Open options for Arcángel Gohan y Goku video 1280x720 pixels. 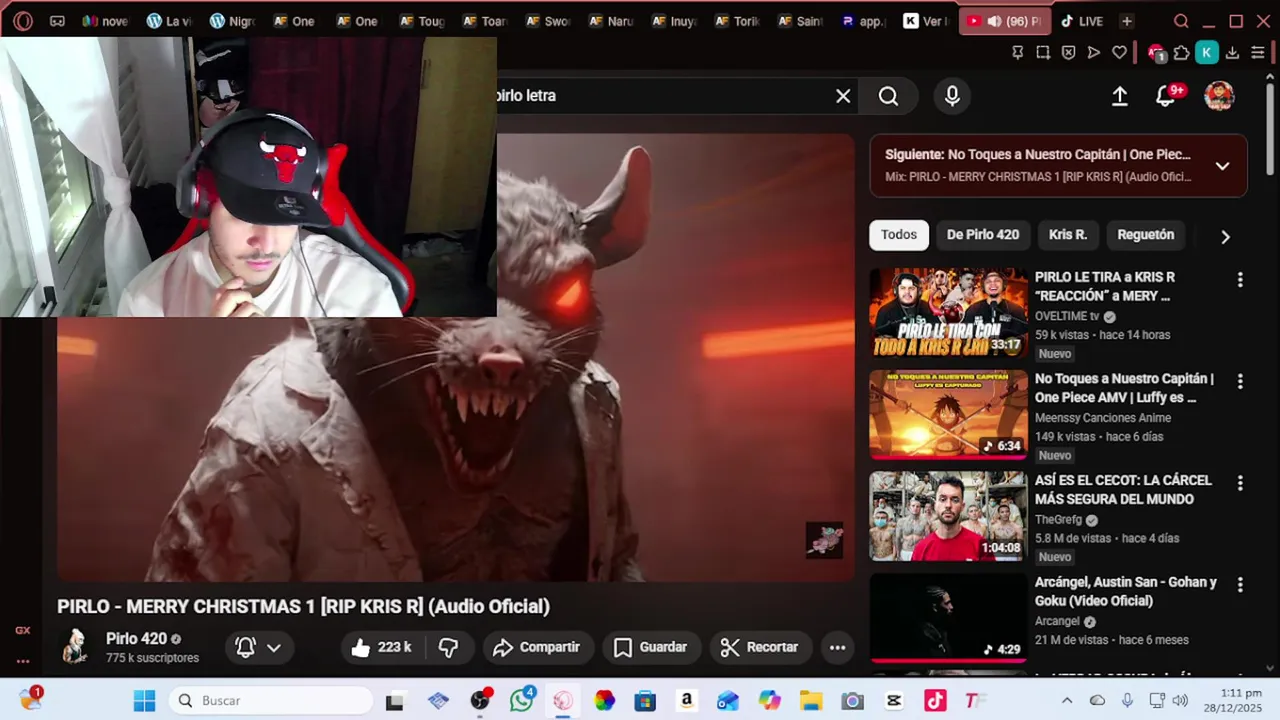(x=1240, y=585)
